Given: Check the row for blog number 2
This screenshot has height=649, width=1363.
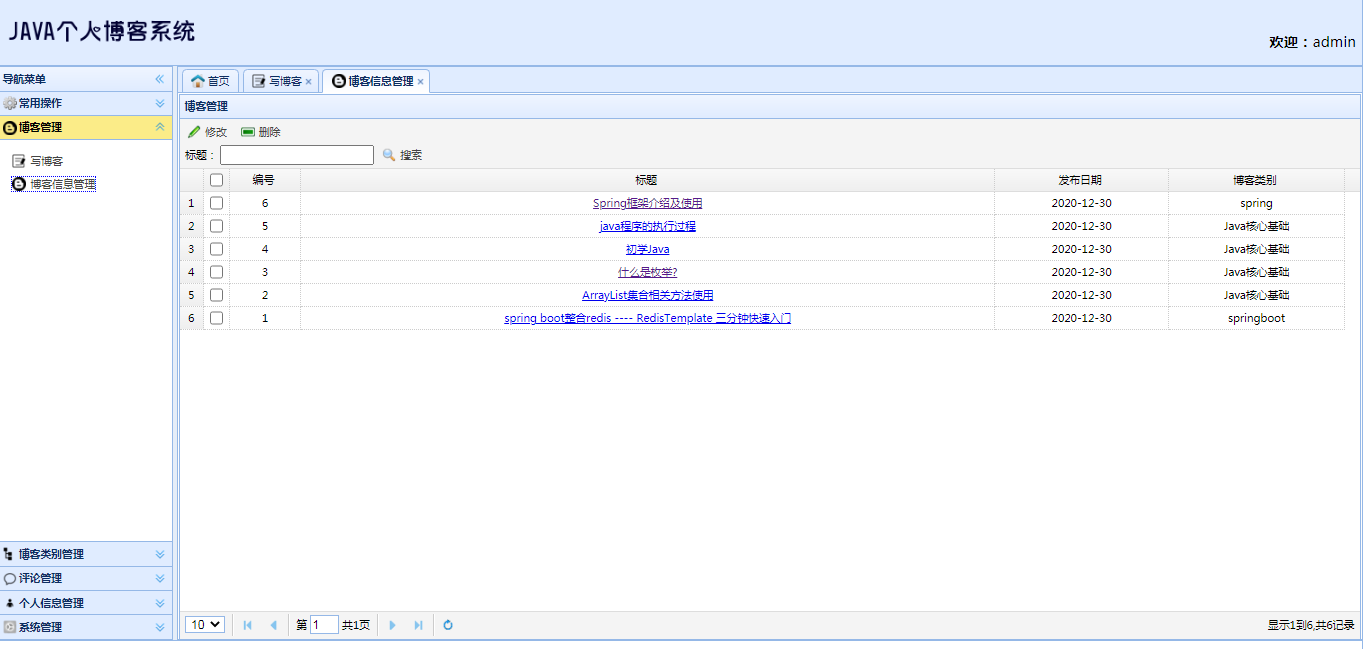Looking at the screenshot, I should [216, 295].
